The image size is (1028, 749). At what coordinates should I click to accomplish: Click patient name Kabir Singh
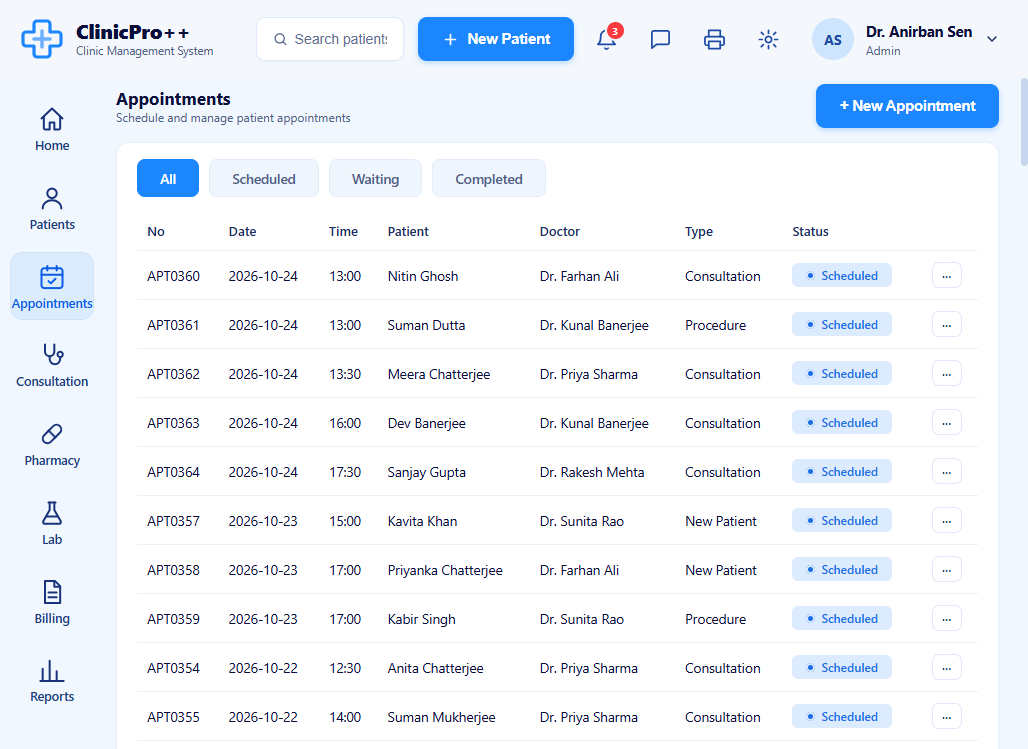pos(422,620)
